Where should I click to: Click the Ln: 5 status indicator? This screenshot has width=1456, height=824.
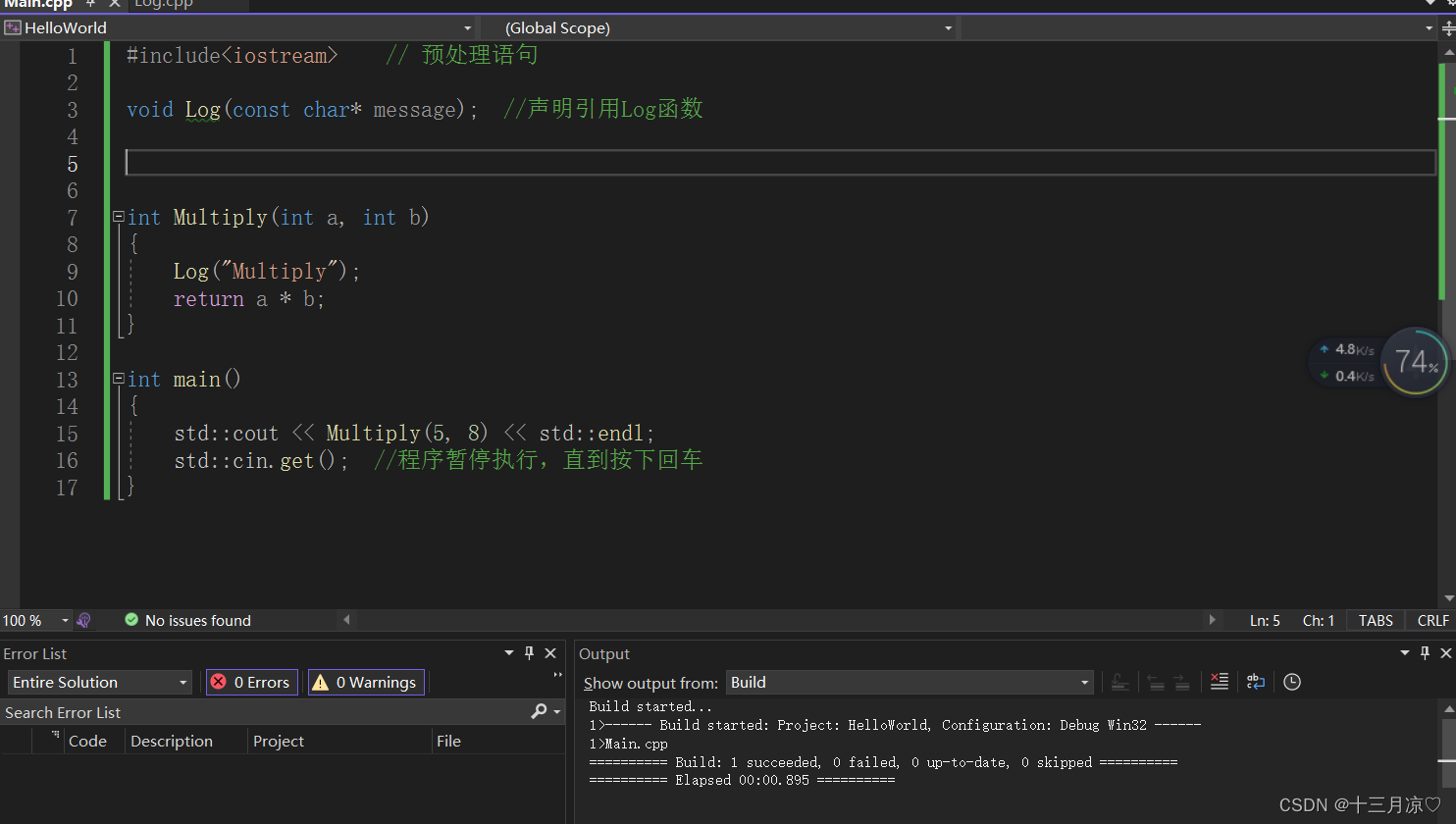coord(1265,621)
